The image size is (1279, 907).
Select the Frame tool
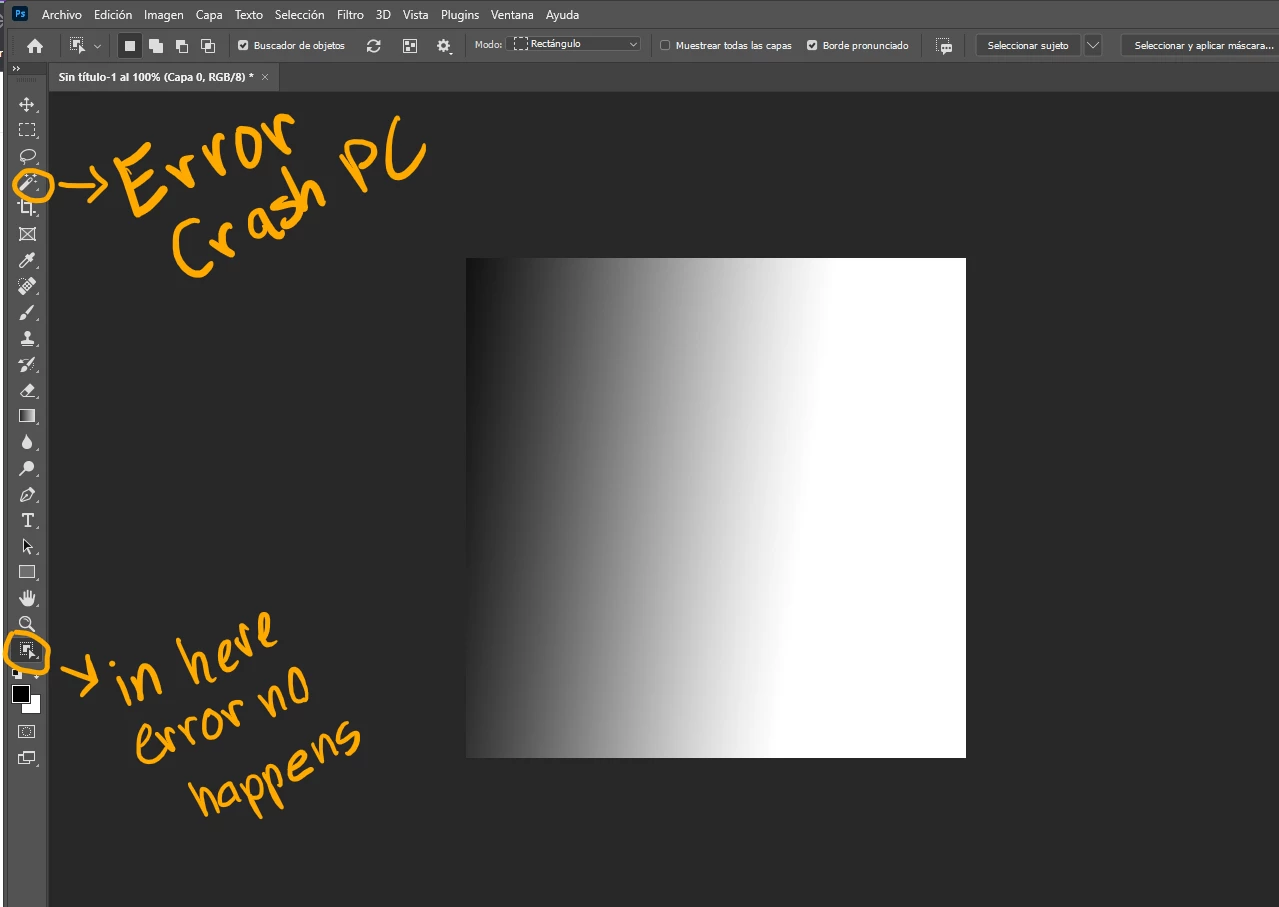pyautogui.click(x=27, y=234)
